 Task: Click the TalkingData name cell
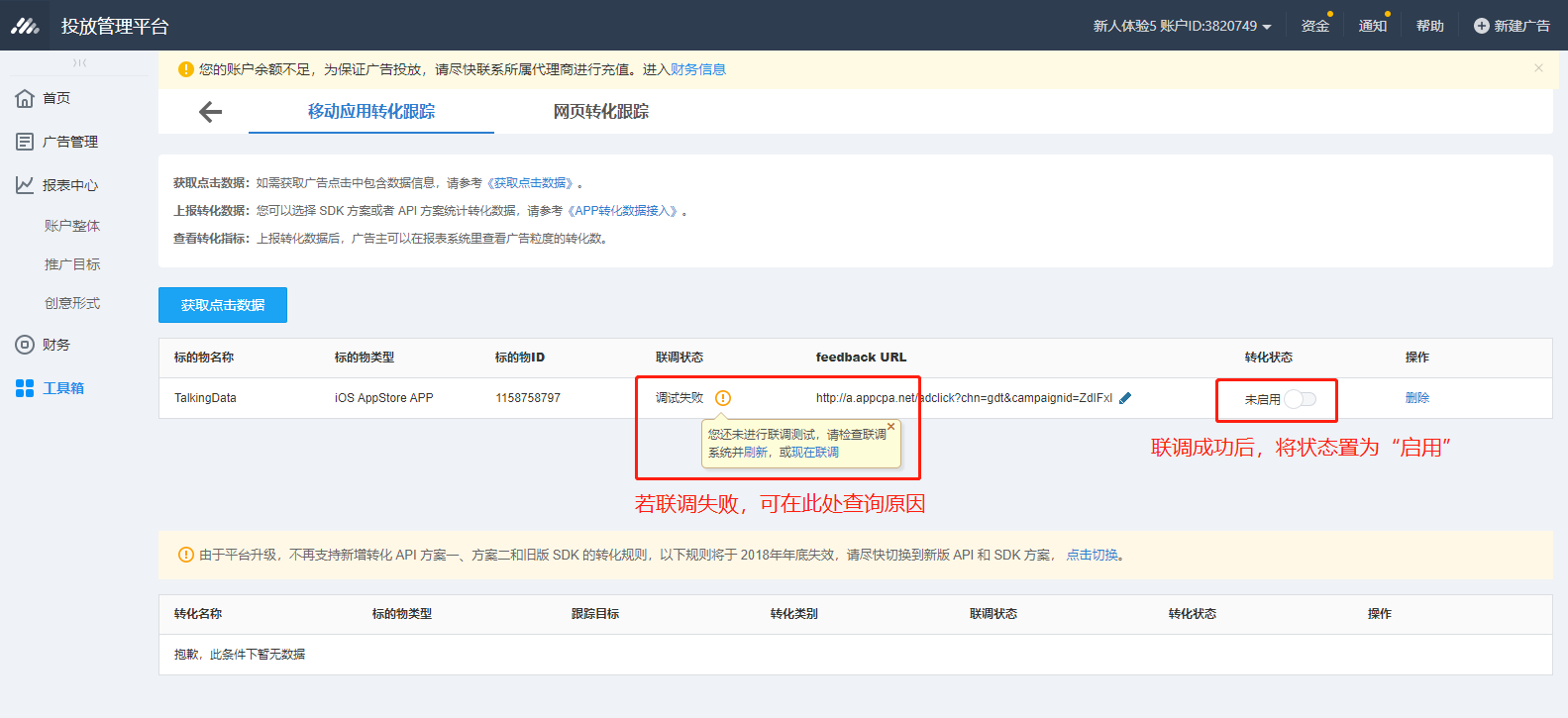[205, 398]
